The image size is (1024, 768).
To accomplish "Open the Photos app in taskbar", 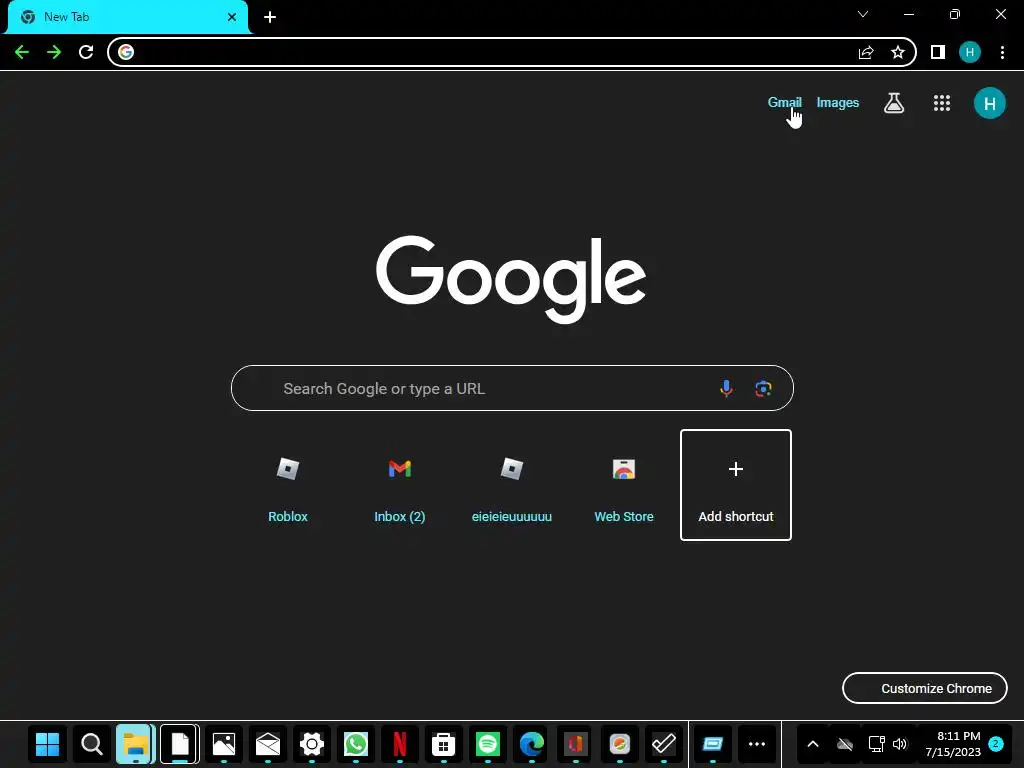I will coord(224,744).
